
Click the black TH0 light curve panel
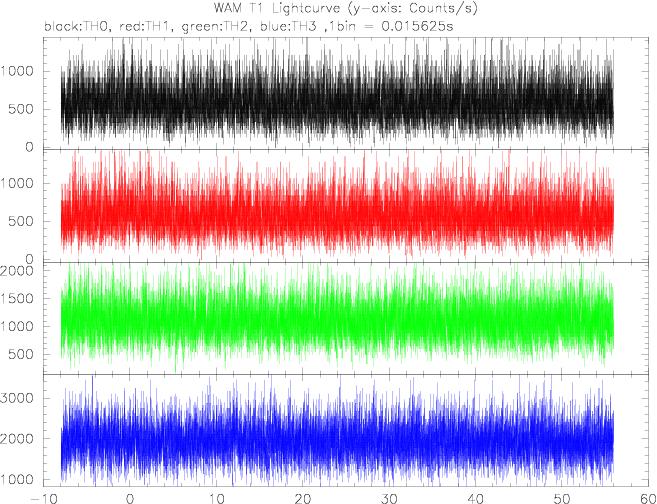[x=346, y=93]
